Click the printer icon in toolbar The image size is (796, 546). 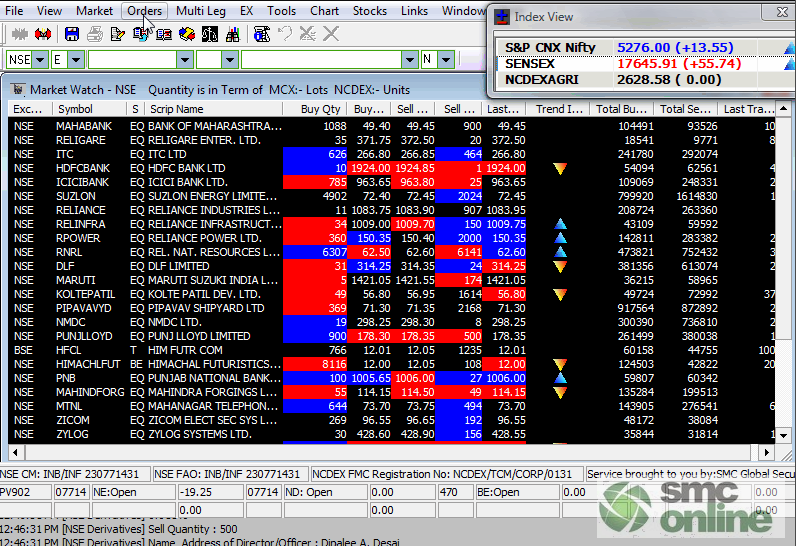tap(94, 34)
